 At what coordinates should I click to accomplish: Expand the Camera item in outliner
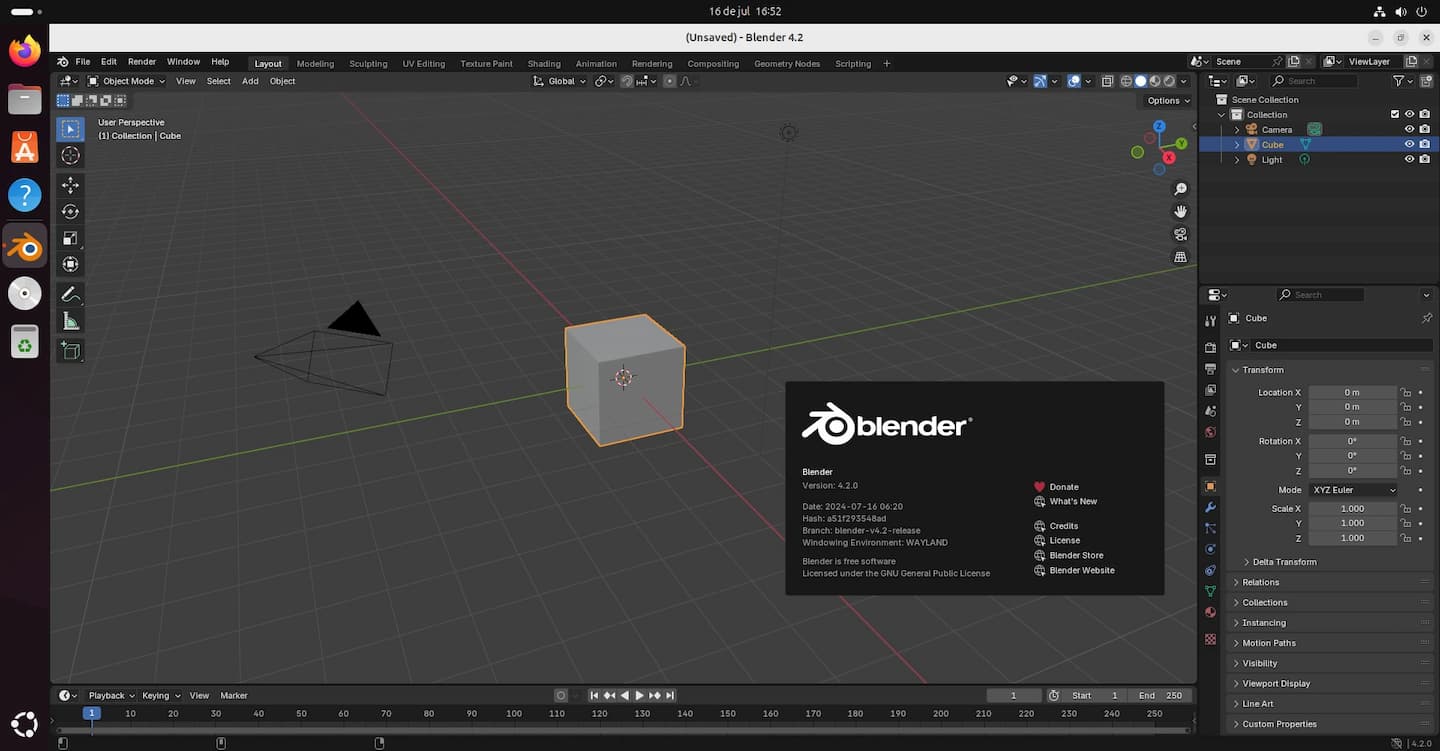(x=1237, y=129)
